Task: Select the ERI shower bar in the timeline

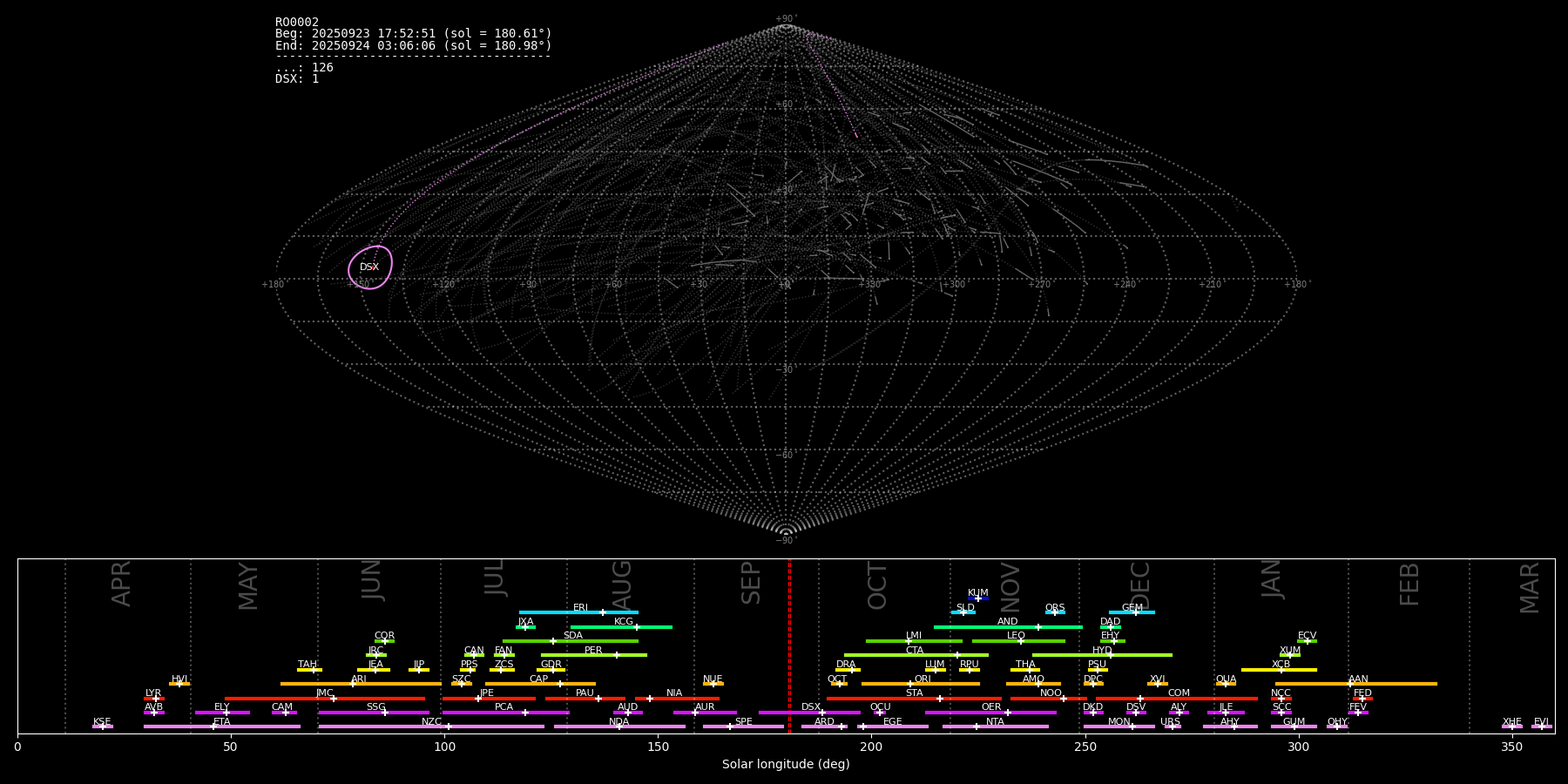Action: (x=578, y=612)
